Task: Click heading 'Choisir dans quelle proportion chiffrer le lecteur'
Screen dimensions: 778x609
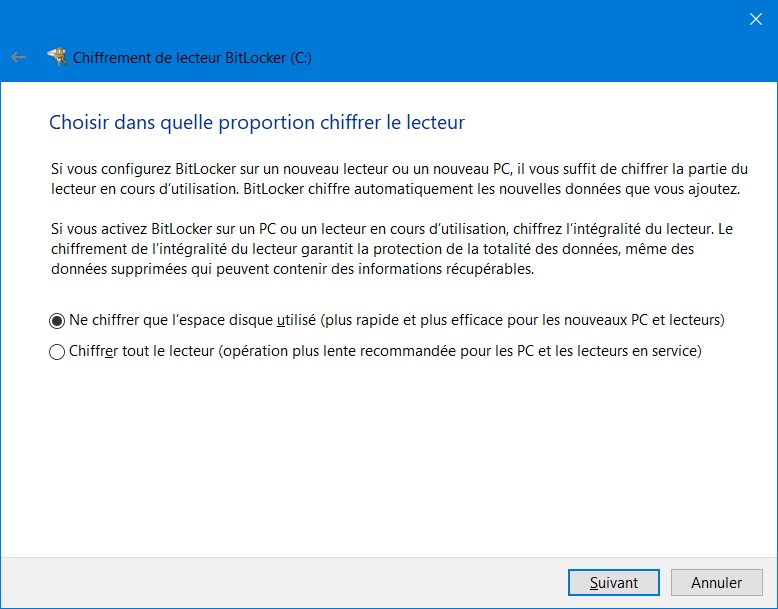Action: (x=257, y=122)
